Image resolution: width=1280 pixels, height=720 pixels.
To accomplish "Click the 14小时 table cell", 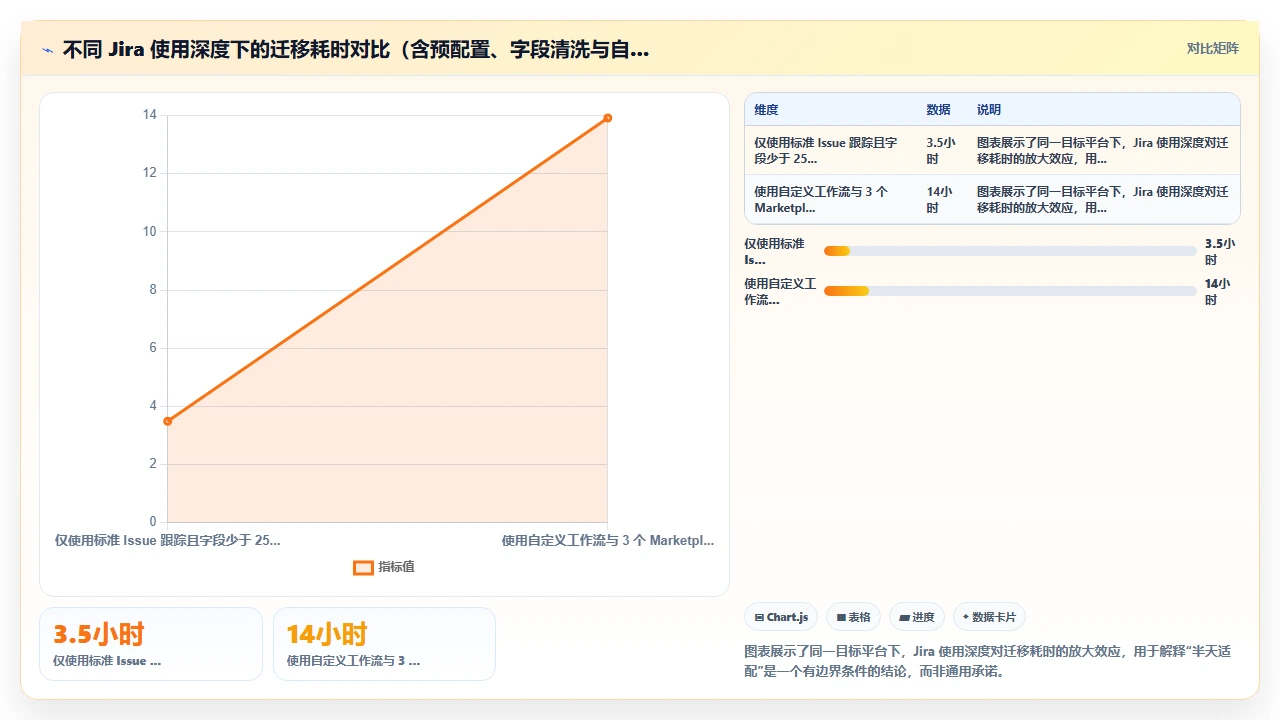I will click(940, 200).
